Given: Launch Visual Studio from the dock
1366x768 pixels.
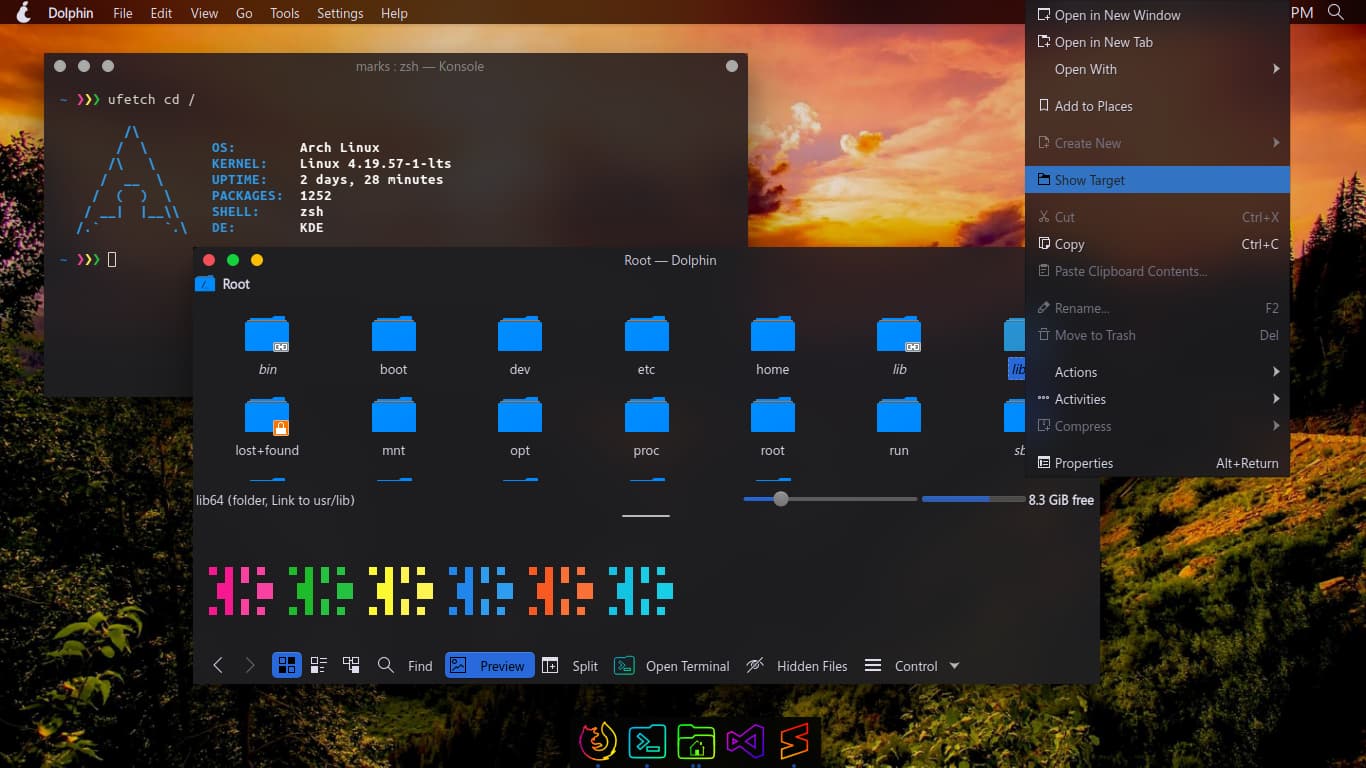Looking at the screenshot, I should [x=745, y=742].
